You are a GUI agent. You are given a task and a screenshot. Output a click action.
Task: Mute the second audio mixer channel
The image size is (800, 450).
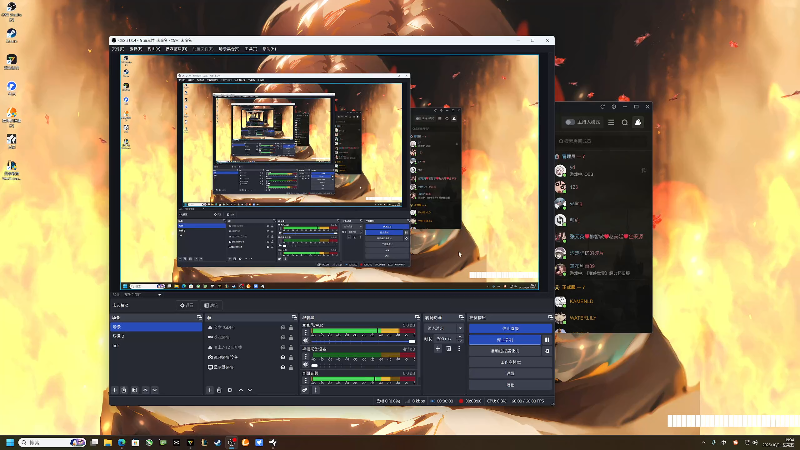point(305,365)
